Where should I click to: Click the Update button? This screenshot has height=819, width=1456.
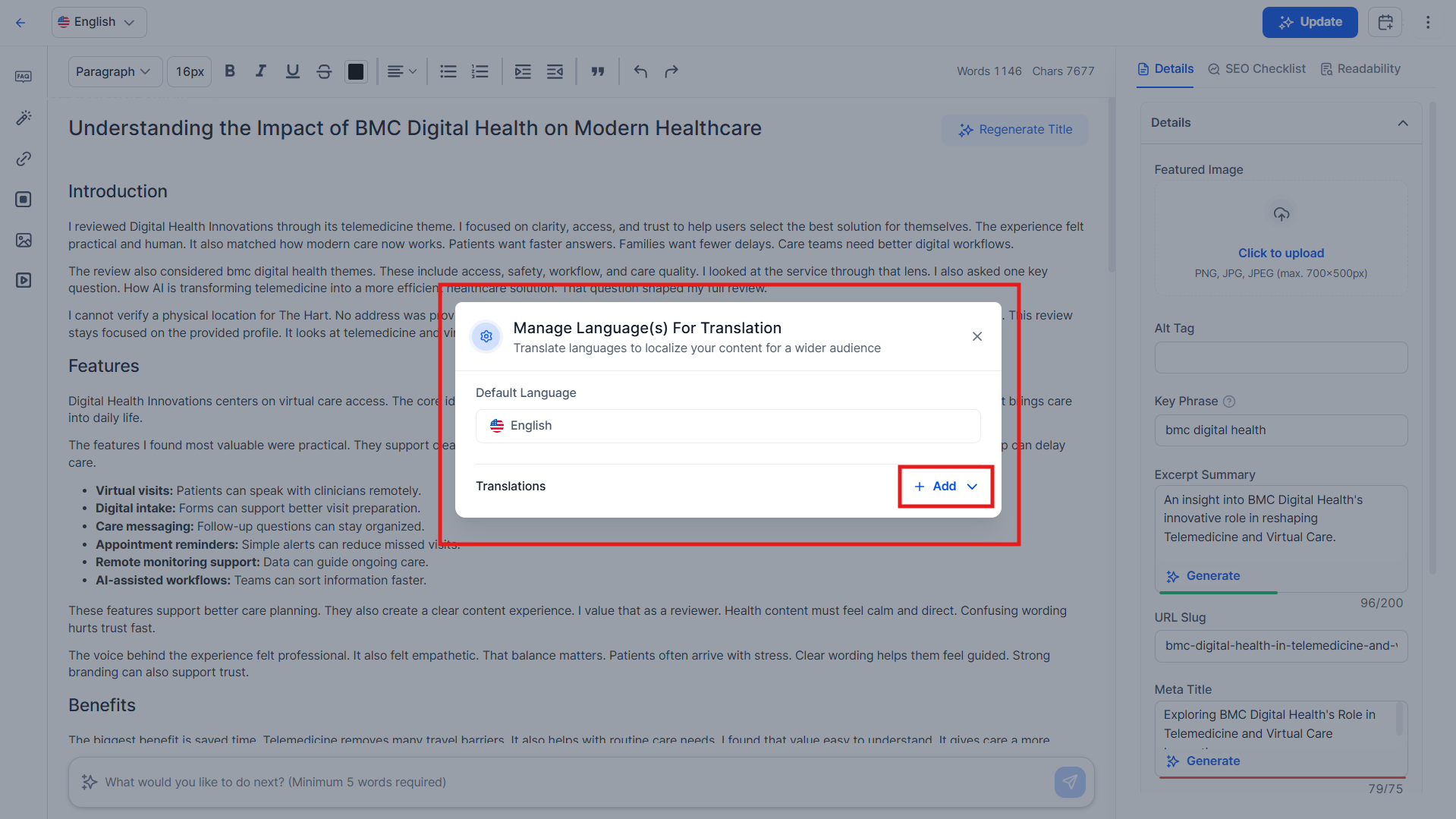tap(1310, 22)
